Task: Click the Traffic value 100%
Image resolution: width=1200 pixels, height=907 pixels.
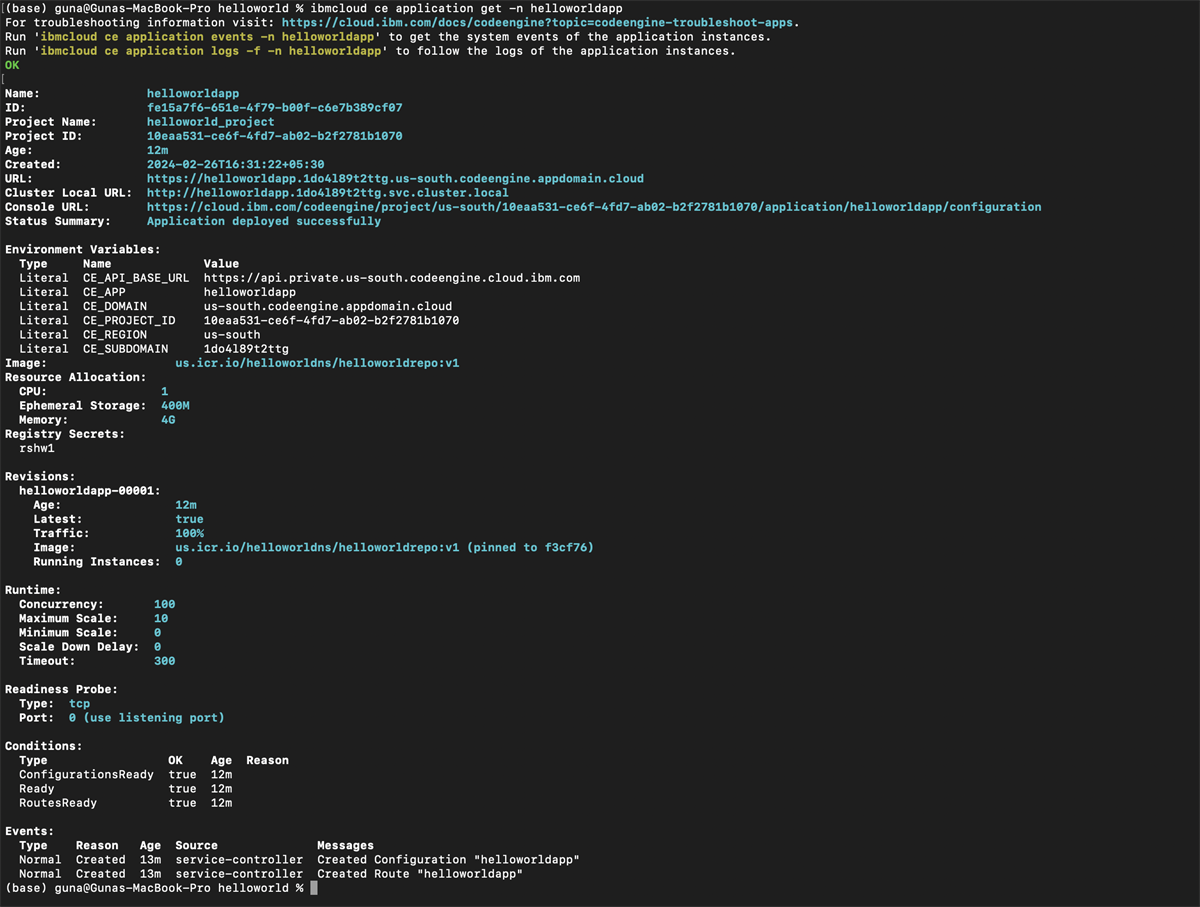Action: [189, 533]
